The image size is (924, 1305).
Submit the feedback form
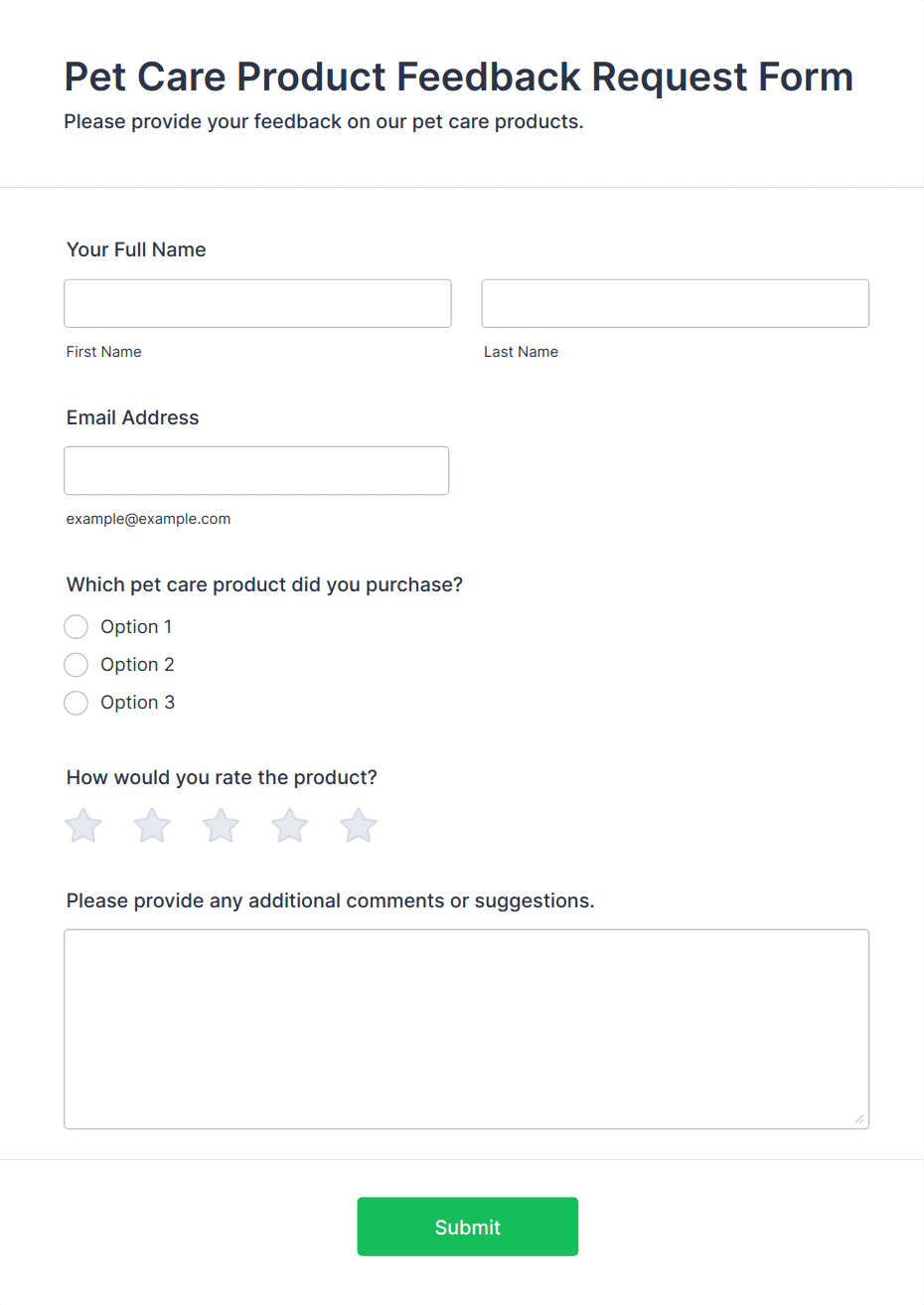click(467, 1226)
